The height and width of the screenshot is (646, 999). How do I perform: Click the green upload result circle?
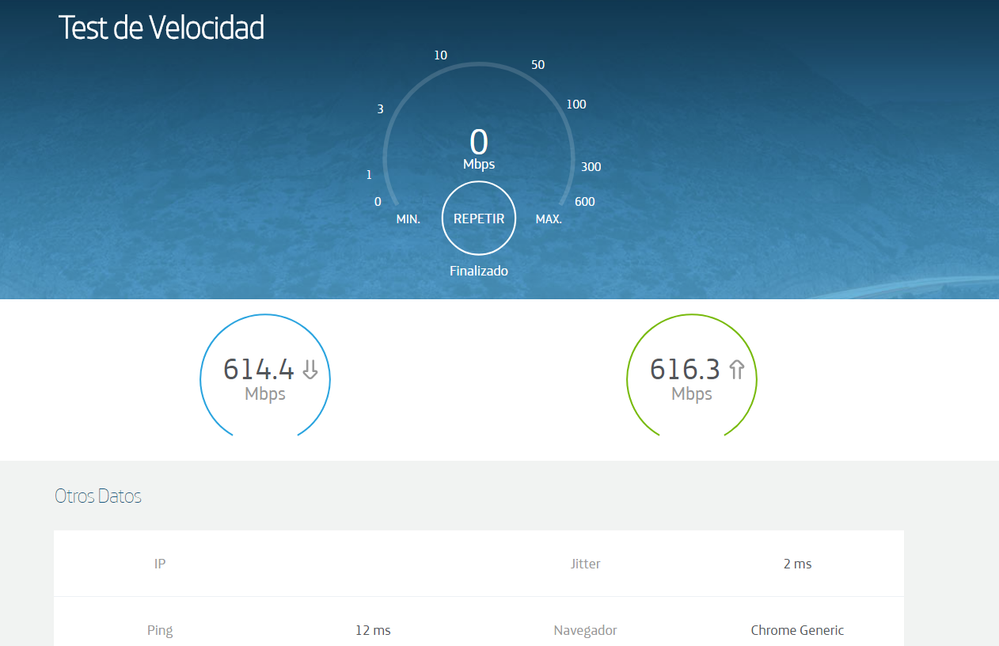pyautogui.click(x=691, y=377)
